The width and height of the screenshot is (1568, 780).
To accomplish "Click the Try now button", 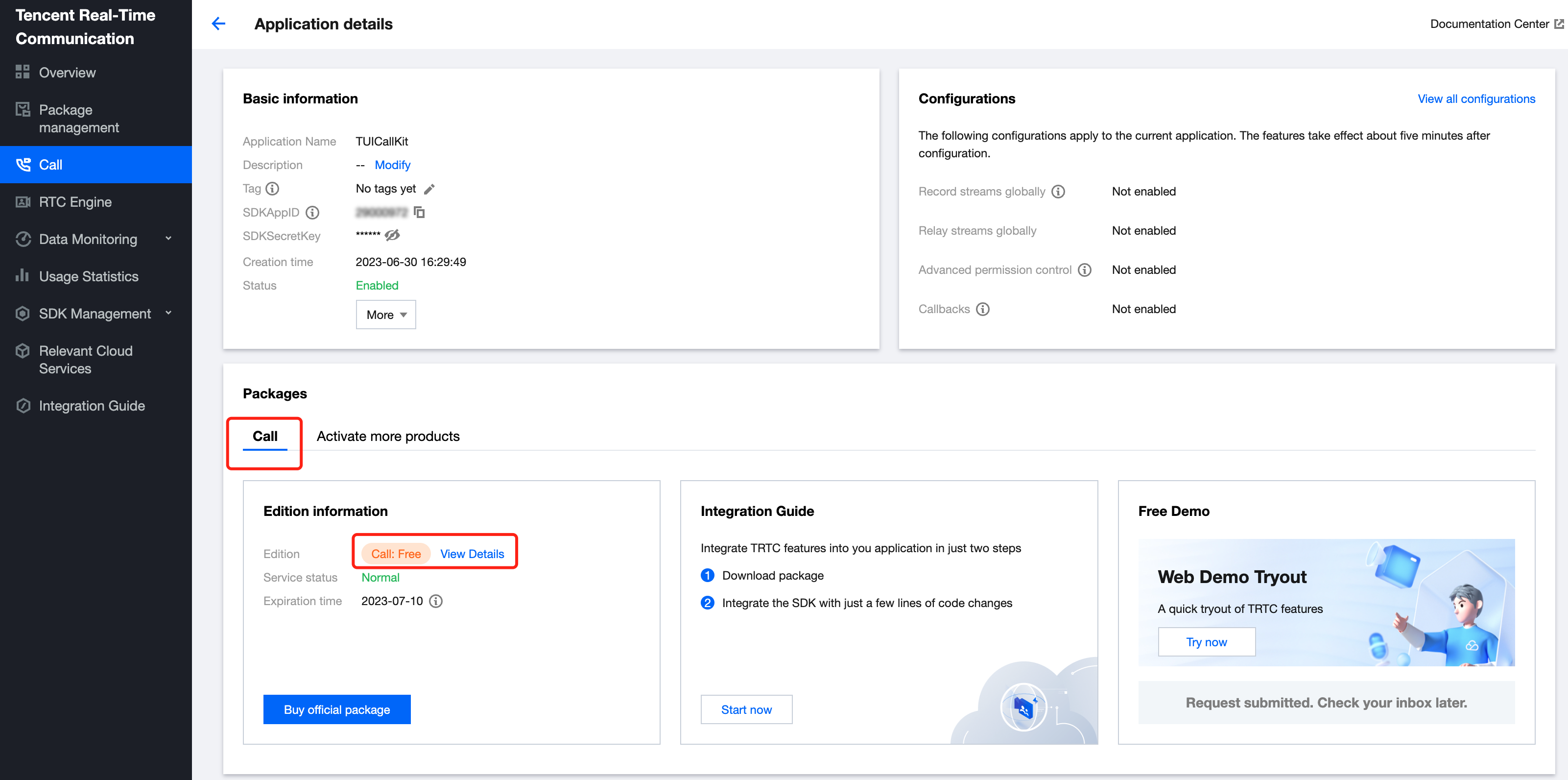I will (x=1207, y=642).
